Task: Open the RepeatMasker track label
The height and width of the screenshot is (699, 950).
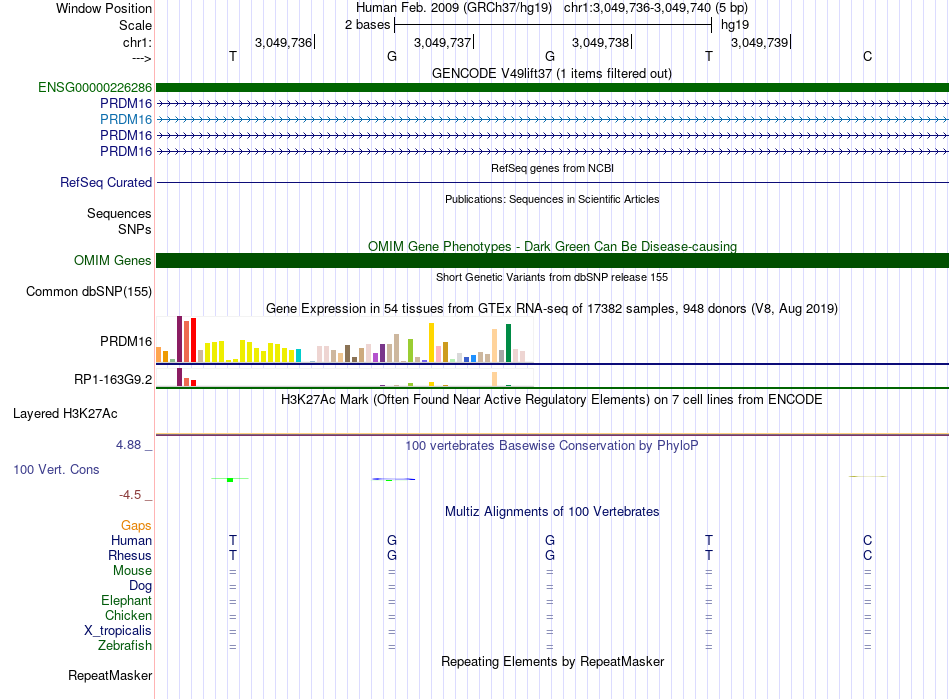Action: (x=110, y=675)
